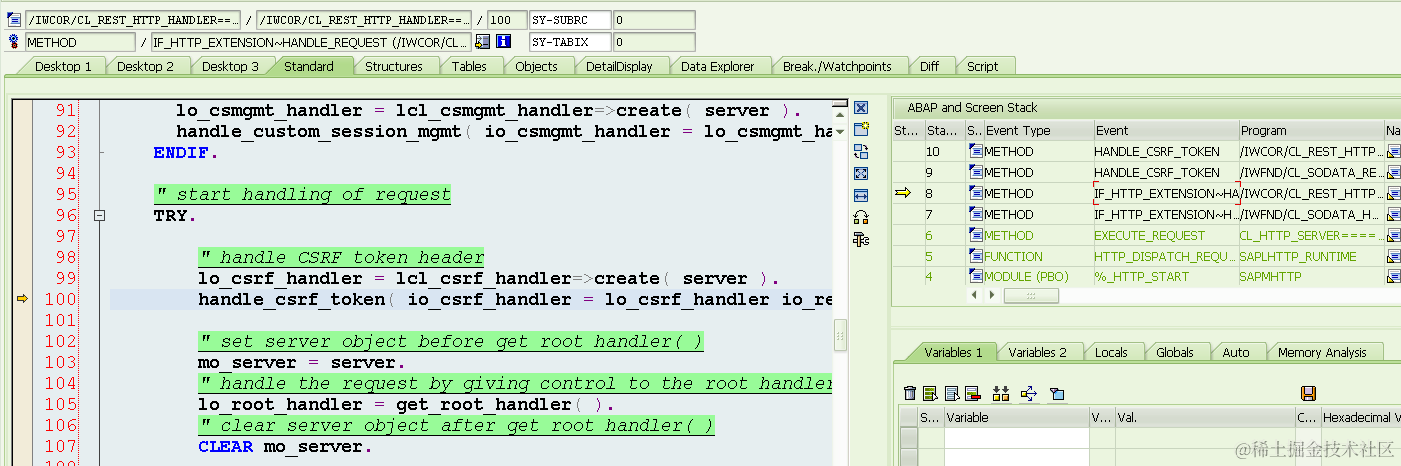Close the source code tool via X icon
The image size is (1401, 466).
860,108
